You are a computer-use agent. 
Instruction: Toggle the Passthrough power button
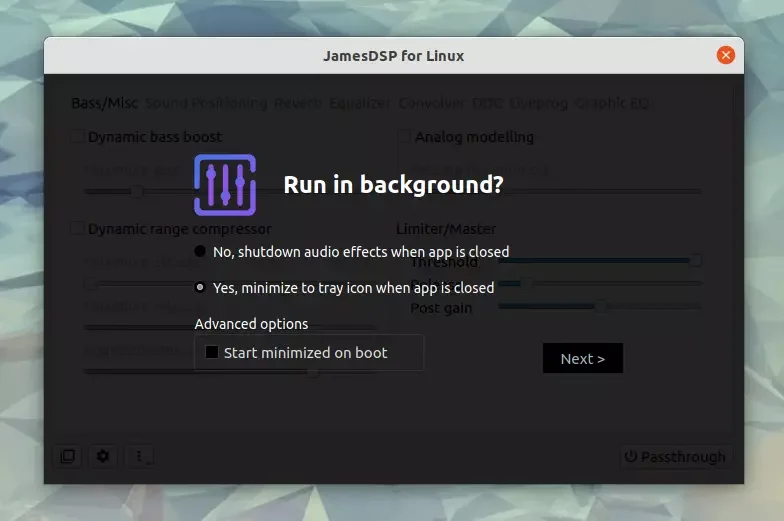676,456
